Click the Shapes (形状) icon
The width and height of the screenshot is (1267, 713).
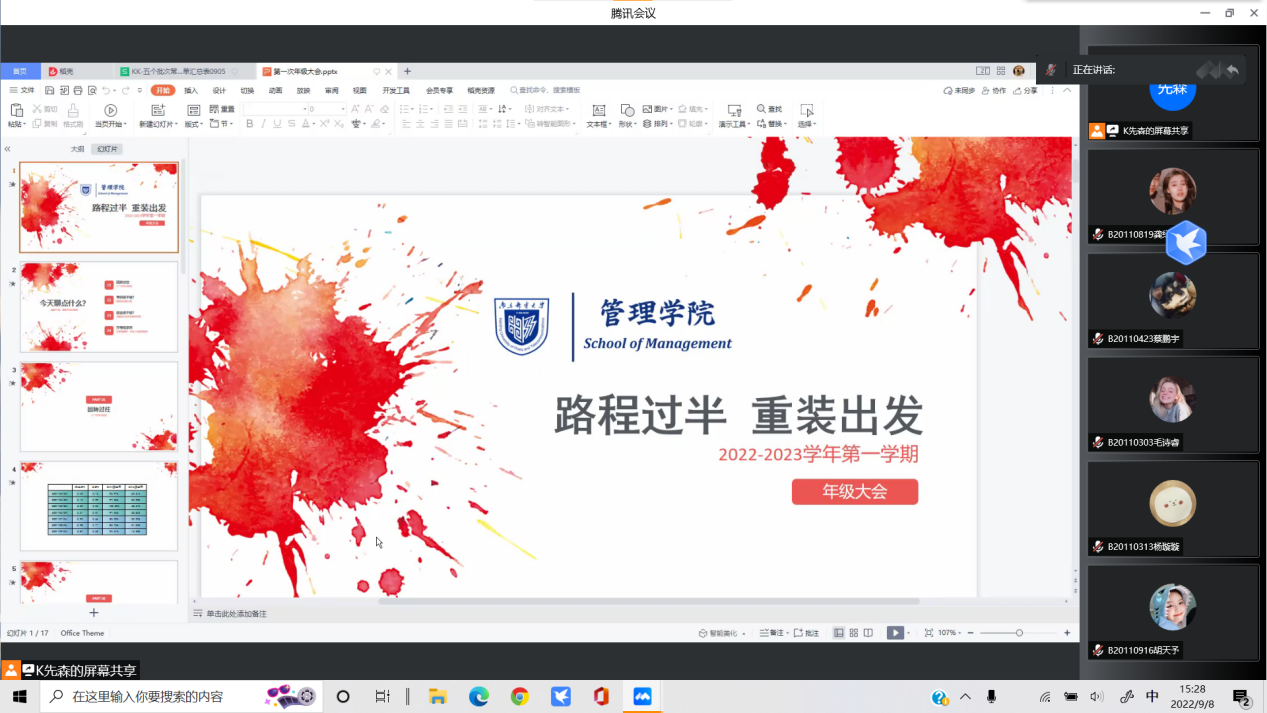tap(626, 110)
